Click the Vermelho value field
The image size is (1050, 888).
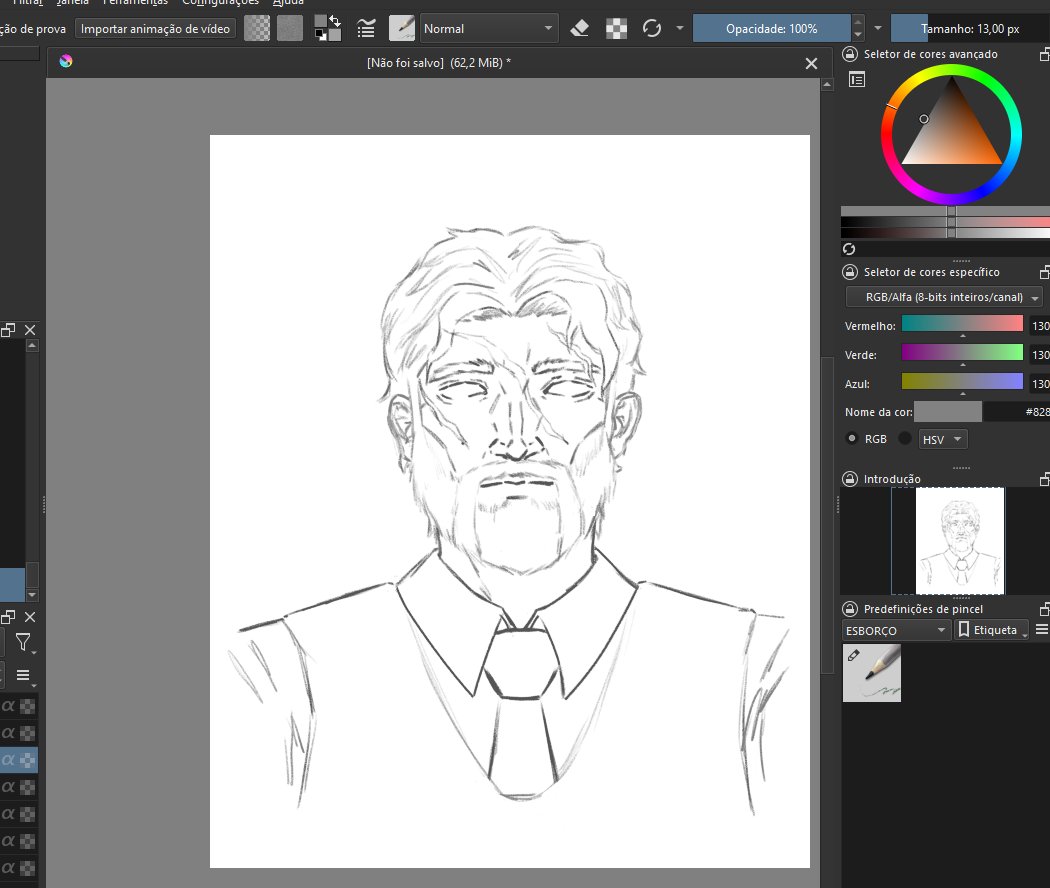point(1040,325)
